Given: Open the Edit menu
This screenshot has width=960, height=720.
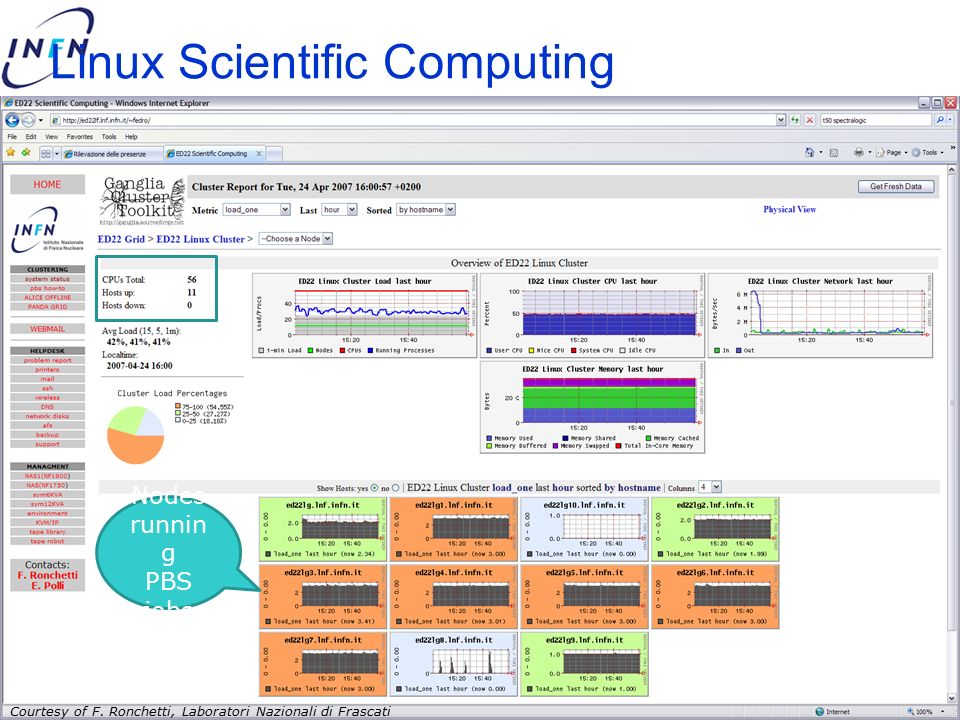Looking at the screenshot, I should coord(31,137).
